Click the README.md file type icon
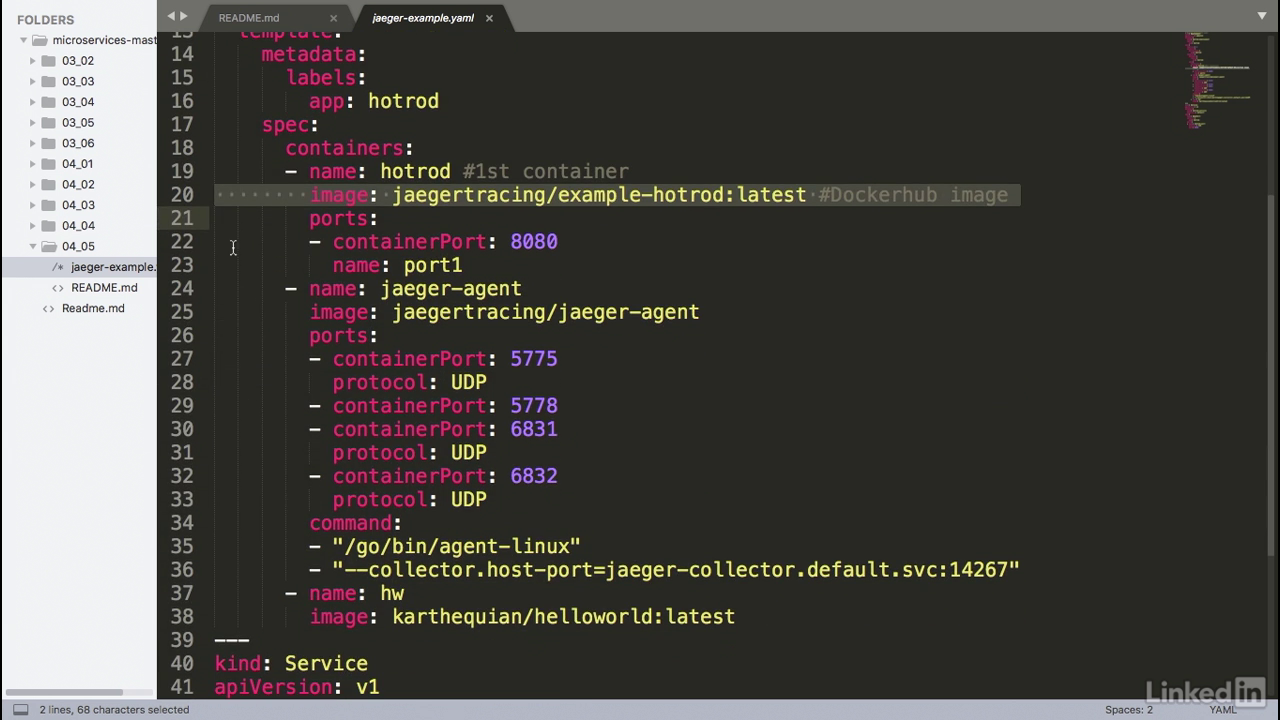Image resolution: width=1280 pixels, height=720 pixels. tap(58, 288)
